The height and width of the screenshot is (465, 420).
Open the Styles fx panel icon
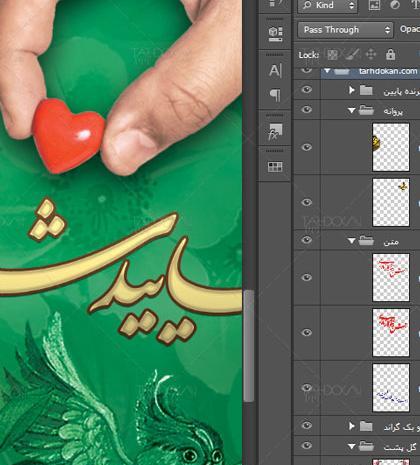(x=275, y=131)
